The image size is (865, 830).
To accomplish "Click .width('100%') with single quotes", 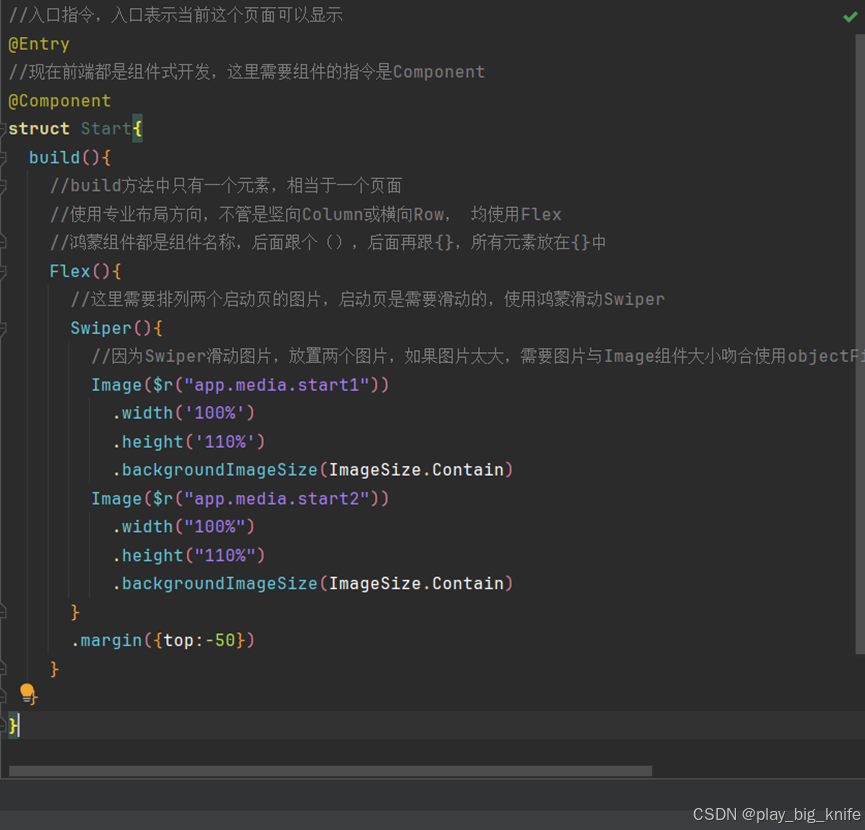I will [x=184, y=413].
